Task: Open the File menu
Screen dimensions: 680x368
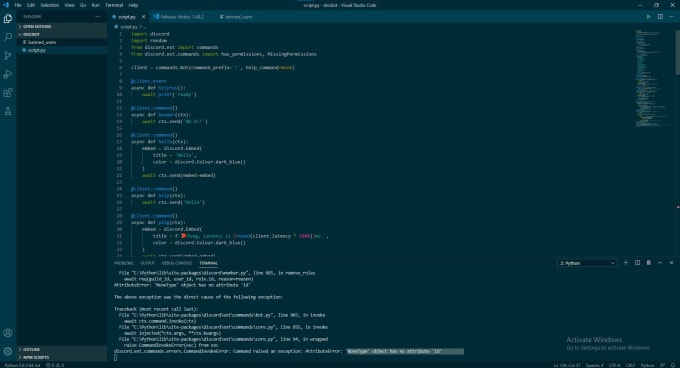Action: click(x=18, y=5)
